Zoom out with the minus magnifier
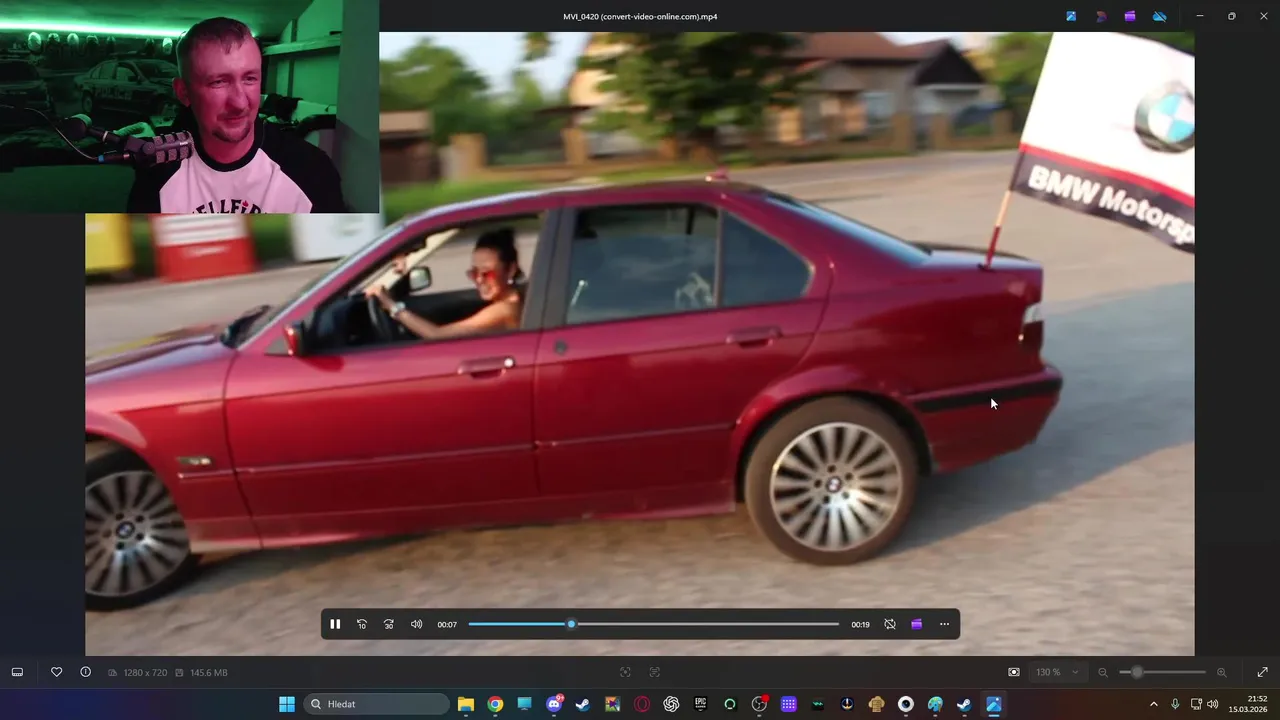 (1103, 672)
